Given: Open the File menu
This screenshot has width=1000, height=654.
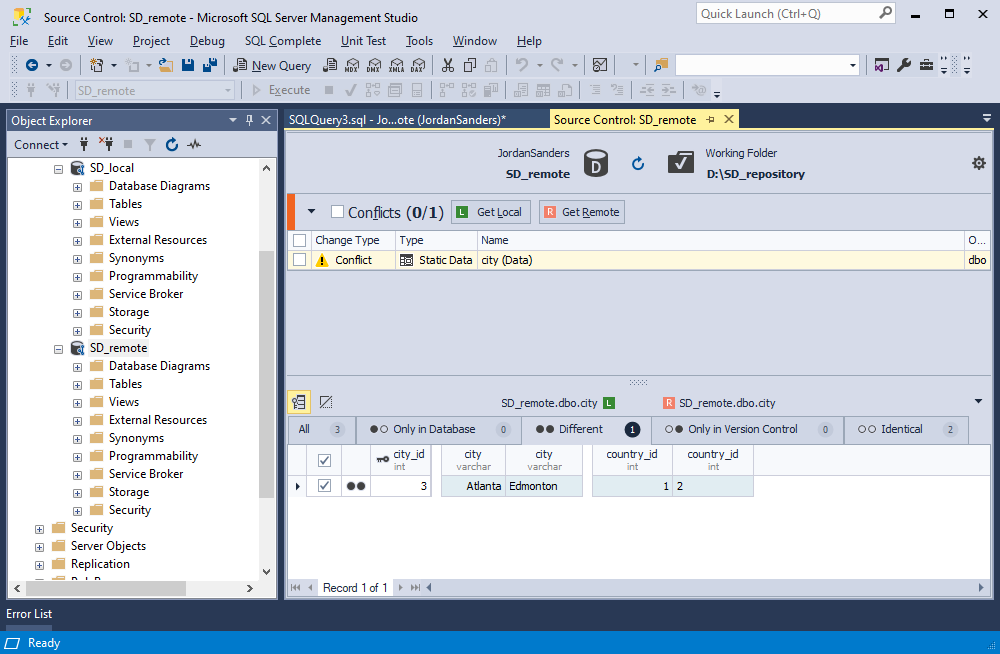Looking at the screenshot, I should pos(19,41).
